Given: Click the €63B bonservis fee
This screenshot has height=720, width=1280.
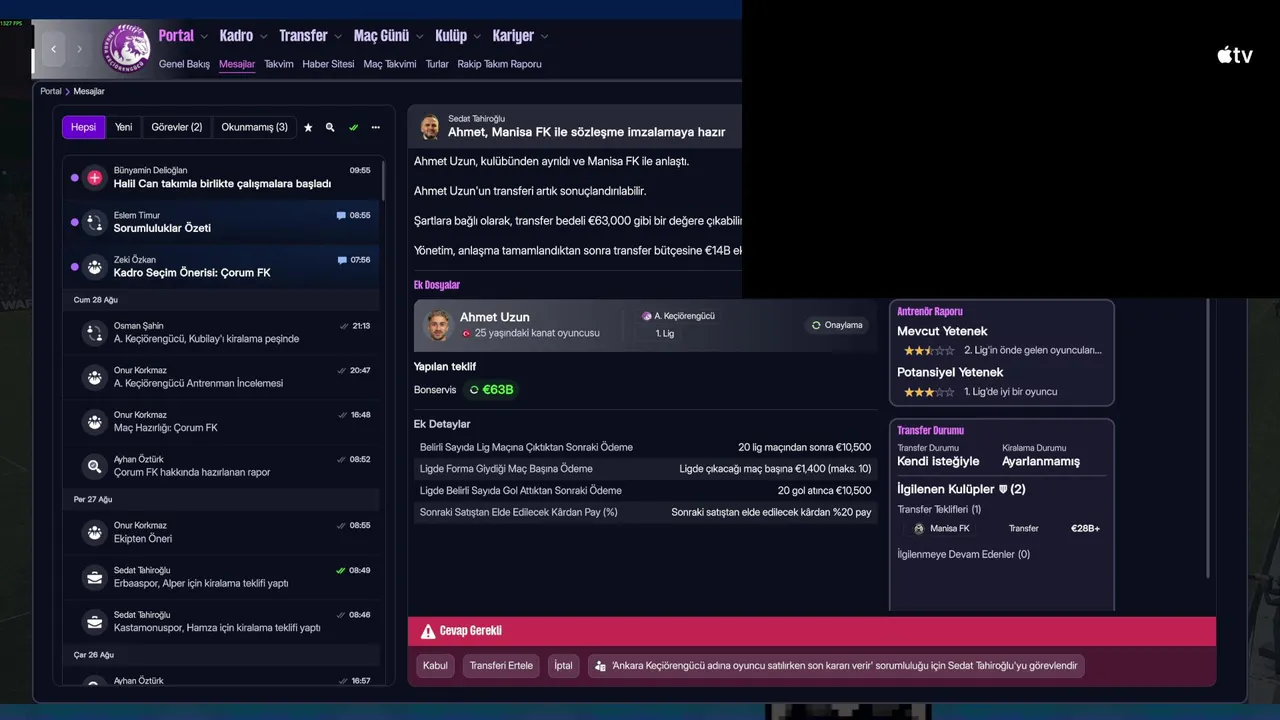Looking at the screenshot, I should [x=492, y=389].
